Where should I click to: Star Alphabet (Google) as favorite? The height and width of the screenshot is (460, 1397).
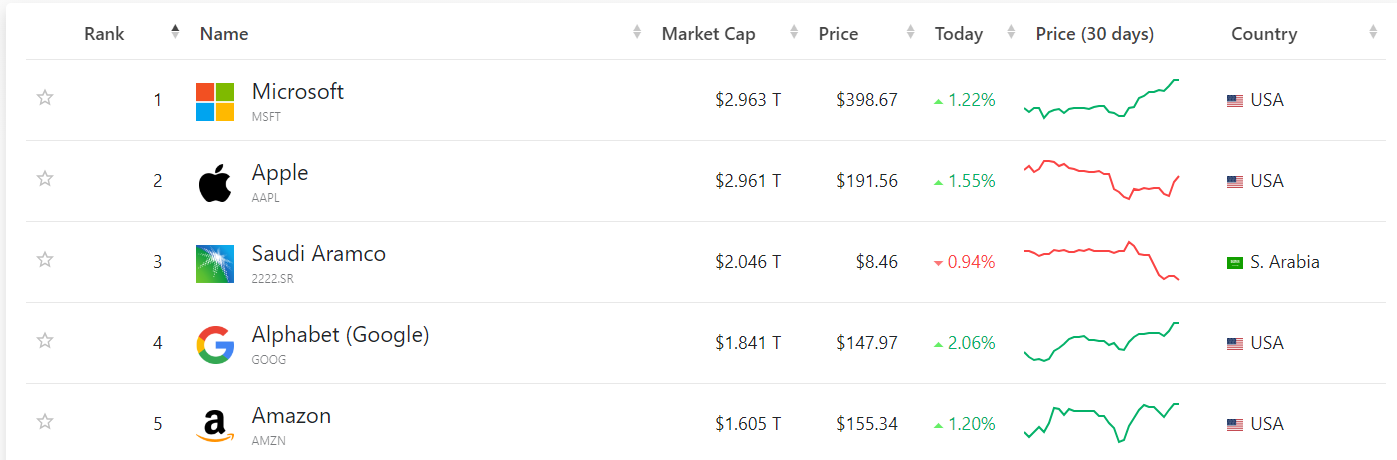pyautogui.click(x=45, y=341)
